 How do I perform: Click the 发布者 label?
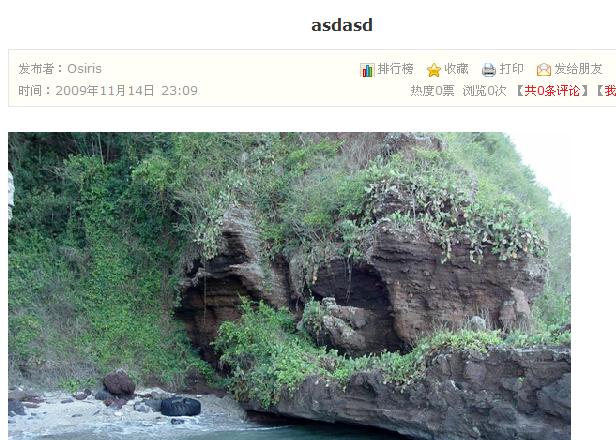coord(36,69)
